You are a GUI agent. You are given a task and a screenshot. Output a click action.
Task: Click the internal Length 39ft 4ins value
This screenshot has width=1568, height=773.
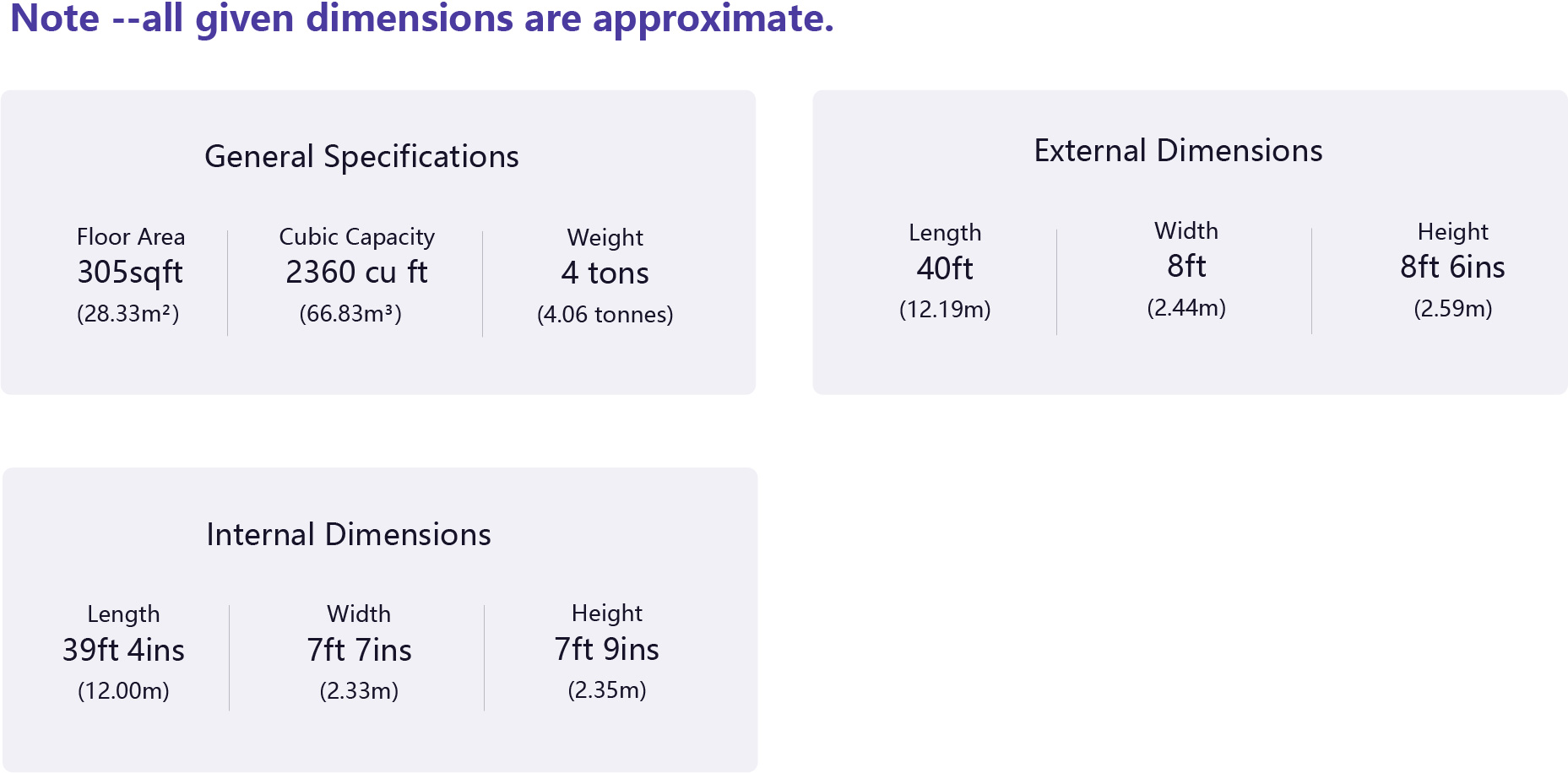123,651
